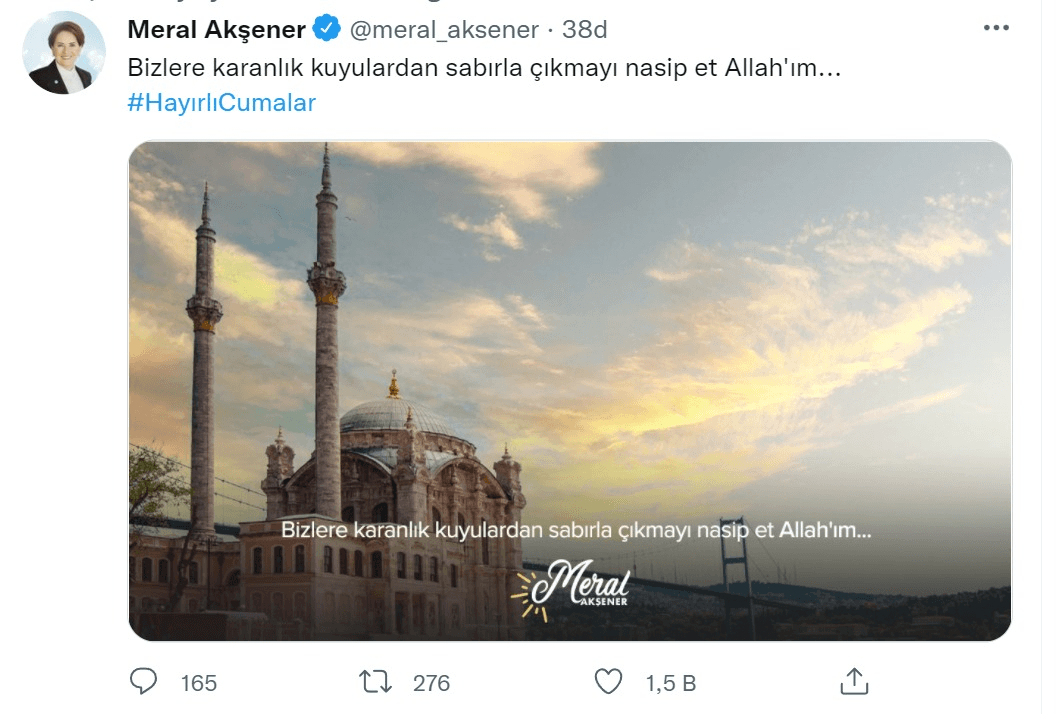Screen dimensions: 1060x714
Task: Click the like count 1,5 B
Action: (x=670, y=683)
